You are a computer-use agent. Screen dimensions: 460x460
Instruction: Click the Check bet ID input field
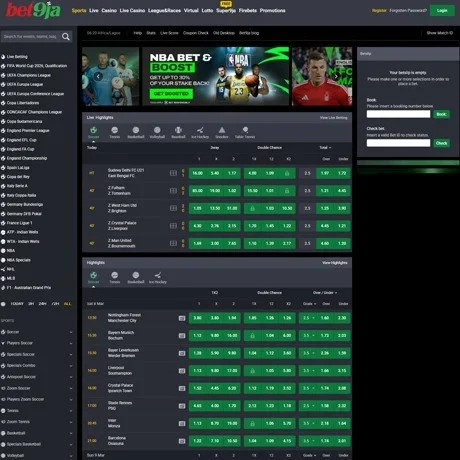coord(398,143)
